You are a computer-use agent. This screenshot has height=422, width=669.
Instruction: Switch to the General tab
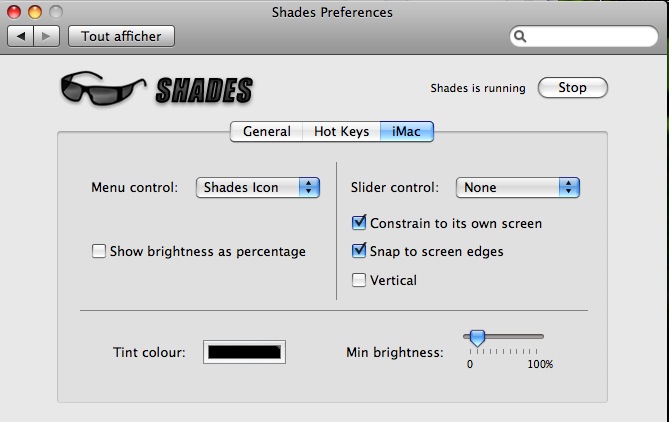[x=266, y=131]
